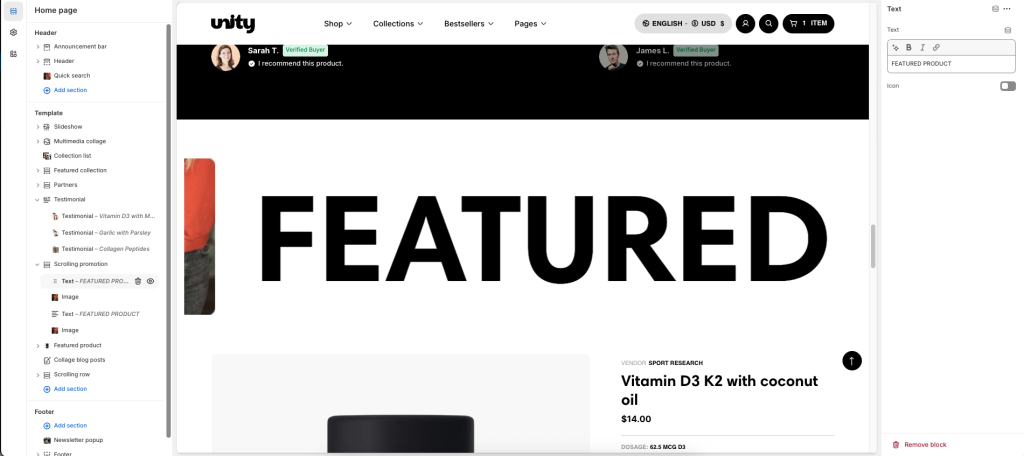Enable the Icon toggle switch

coord(1008,86)
